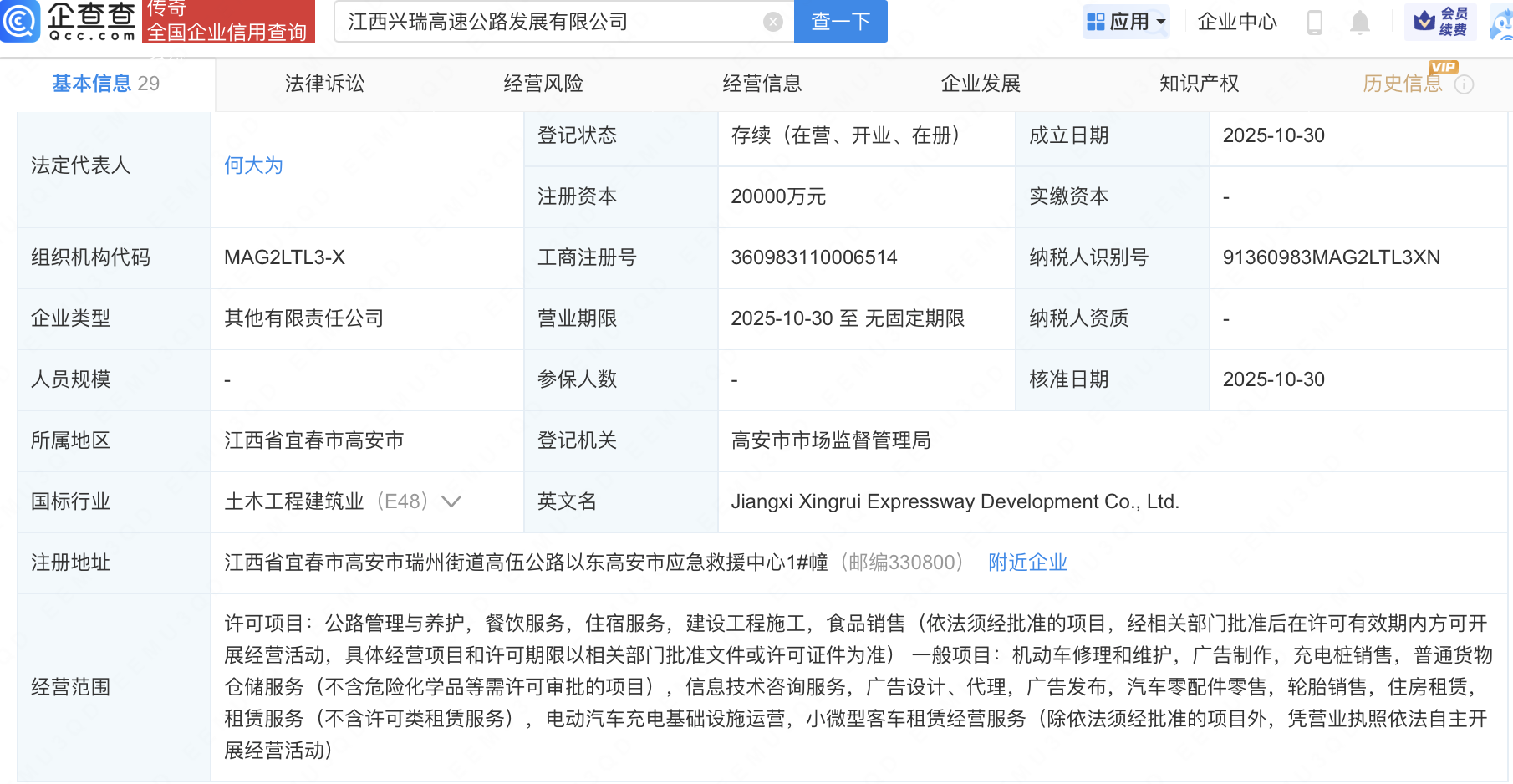
Task: Expand the 应用 dropdown menu
Action: coord(1126,22)
